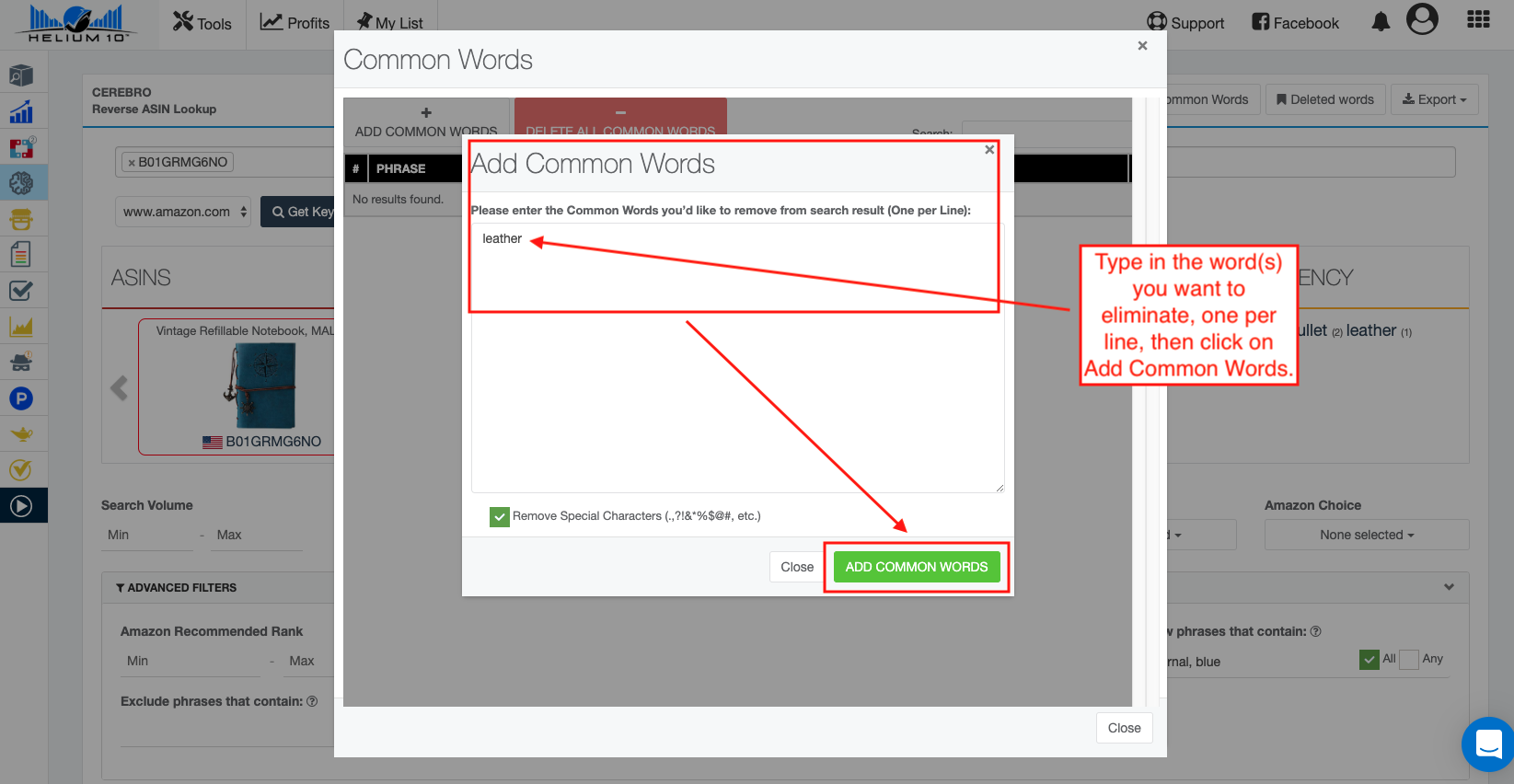Open the Export dropdown
This screenshot has width=1514, height=784.
click(1434, 99)
